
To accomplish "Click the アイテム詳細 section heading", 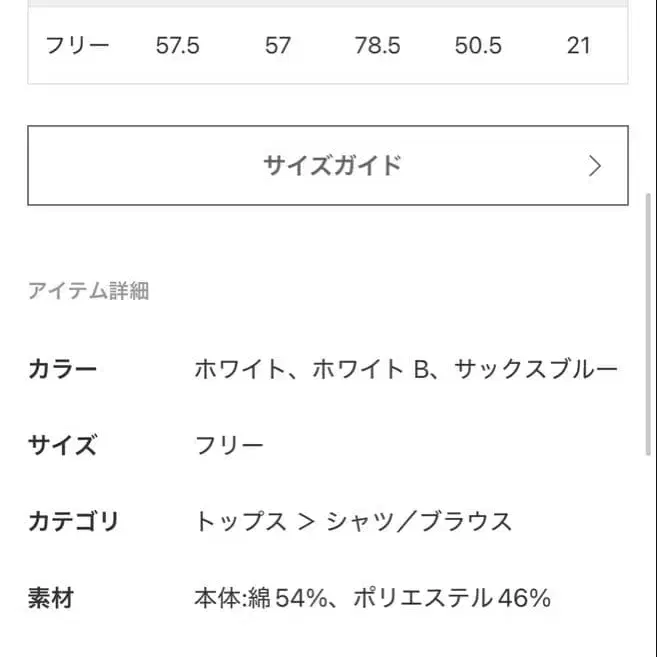I will coord(88,291).
